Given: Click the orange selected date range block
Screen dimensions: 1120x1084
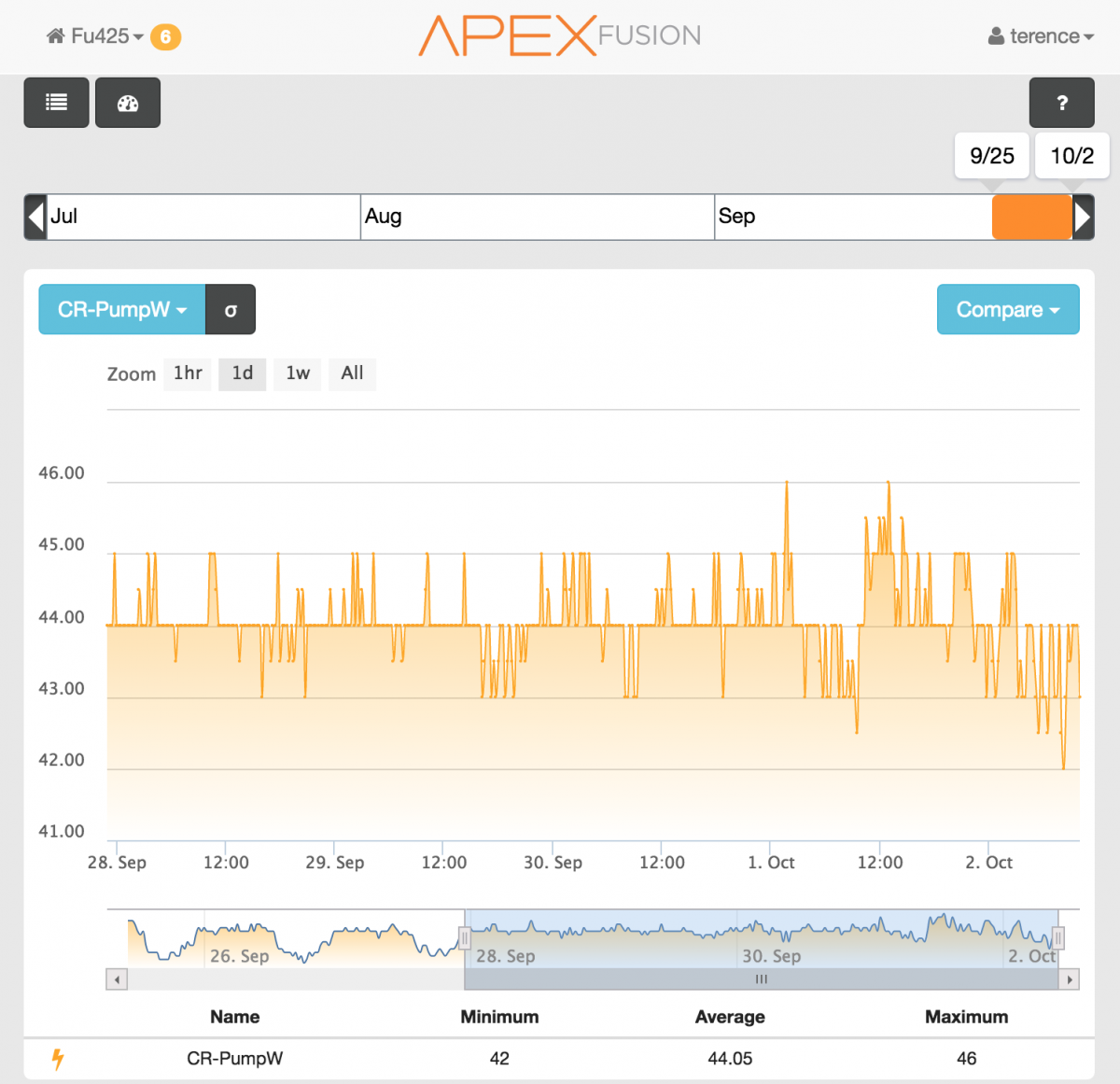Looking at the screenshot, I should click(x=1031, y=217).
